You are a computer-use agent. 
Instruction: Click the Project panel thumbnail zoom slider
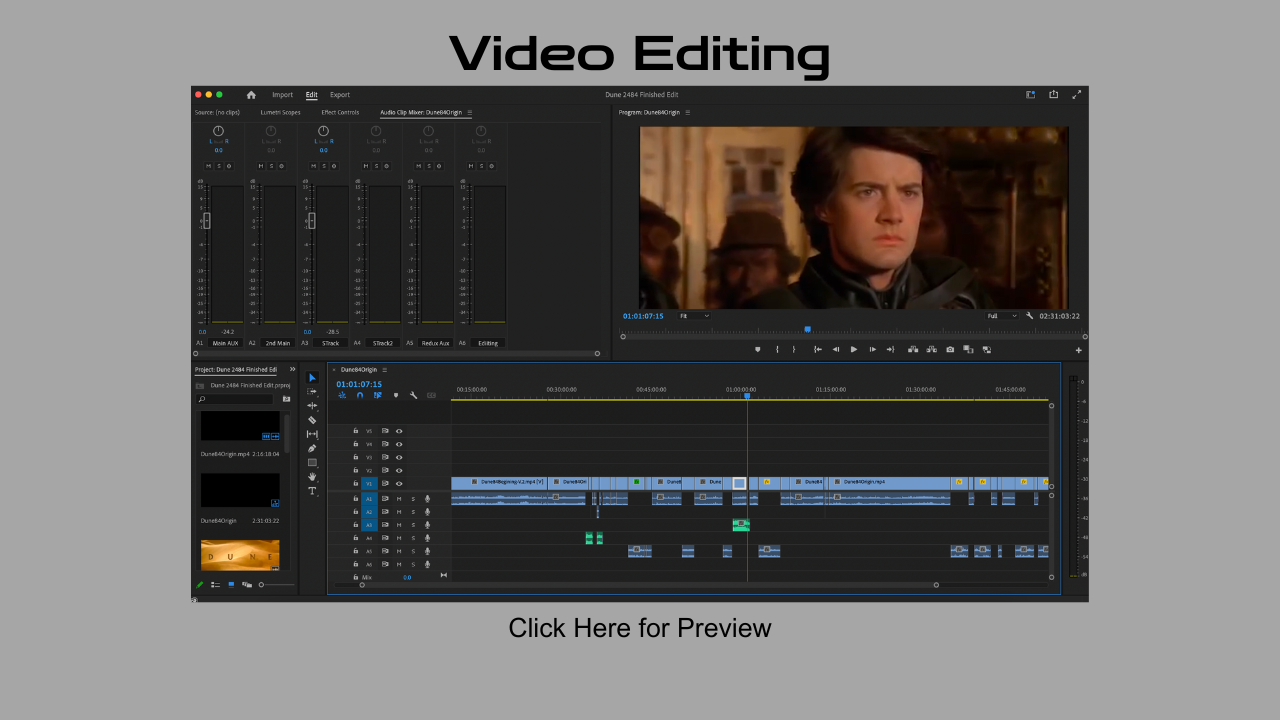[277, 584]
